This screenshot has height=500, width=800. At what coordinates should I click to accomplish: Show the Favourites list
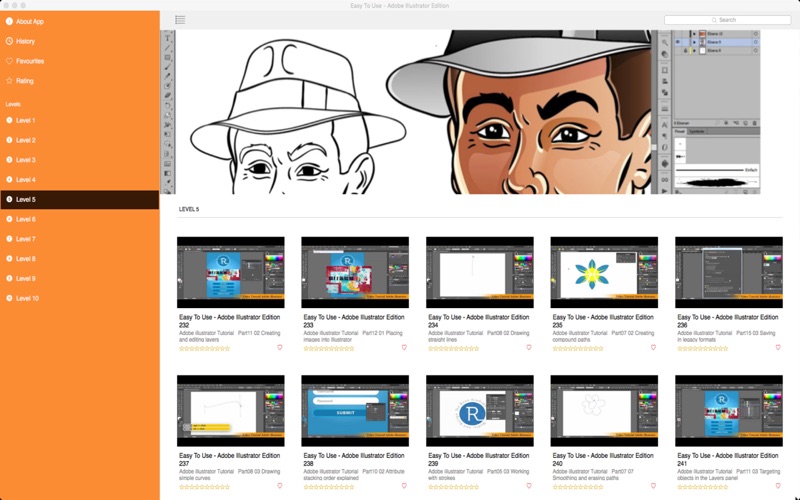click(30, 61)
